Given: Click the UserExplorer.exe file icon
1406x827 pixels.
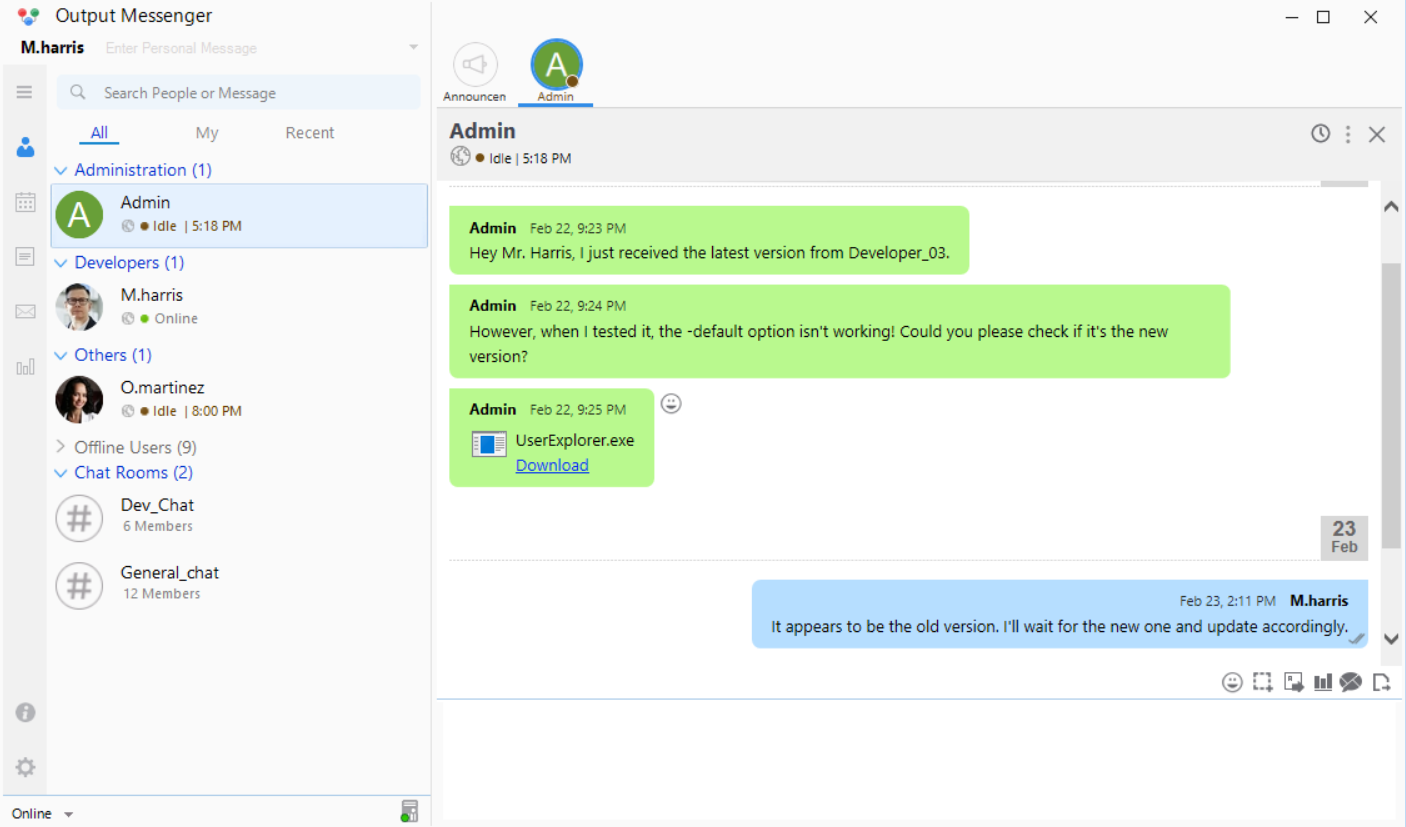Looking at the screenshot, I should click(489, 444).
